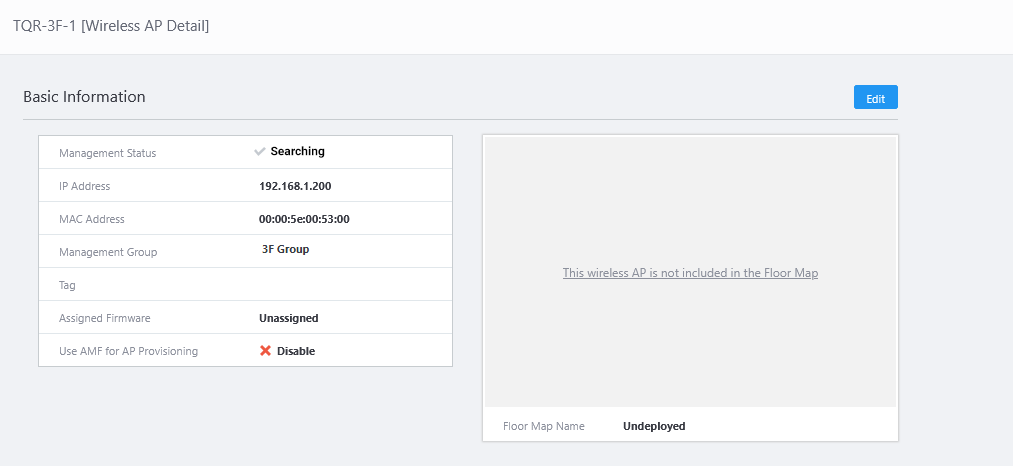
Task: Click the IP address 192.168.1.200
Action: pyautogui.click(x=295, y=186)
